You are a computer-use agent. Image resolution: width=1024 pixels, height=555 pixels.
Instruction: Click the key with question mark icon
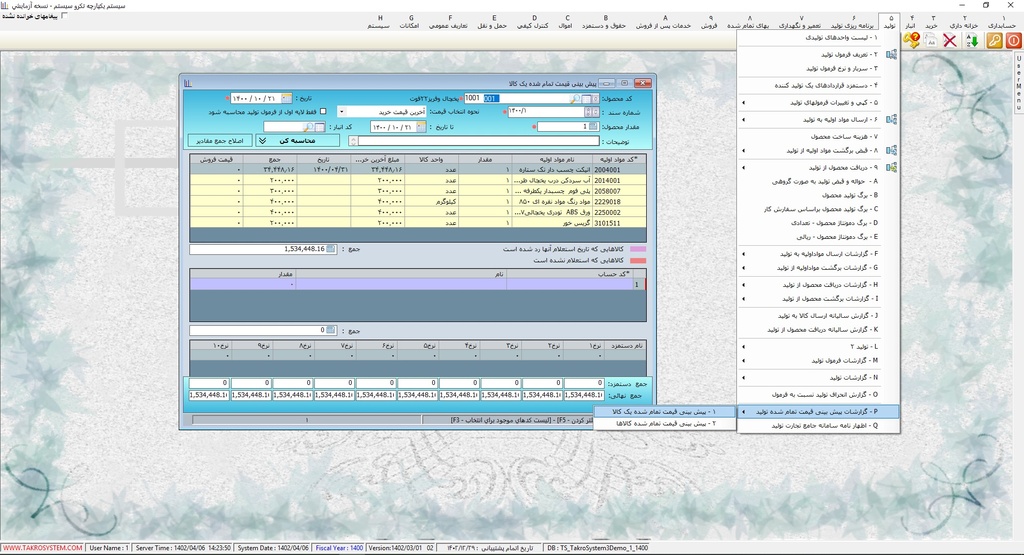[911, 41]
